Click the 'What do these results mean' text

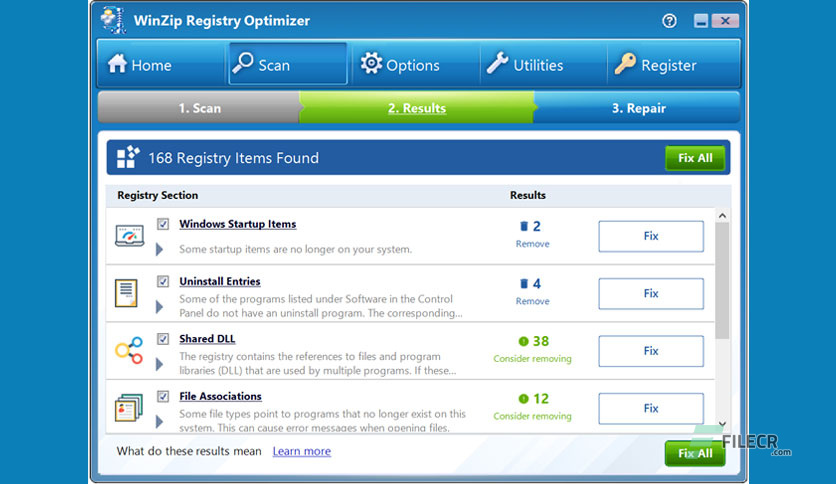pos(189,451)
